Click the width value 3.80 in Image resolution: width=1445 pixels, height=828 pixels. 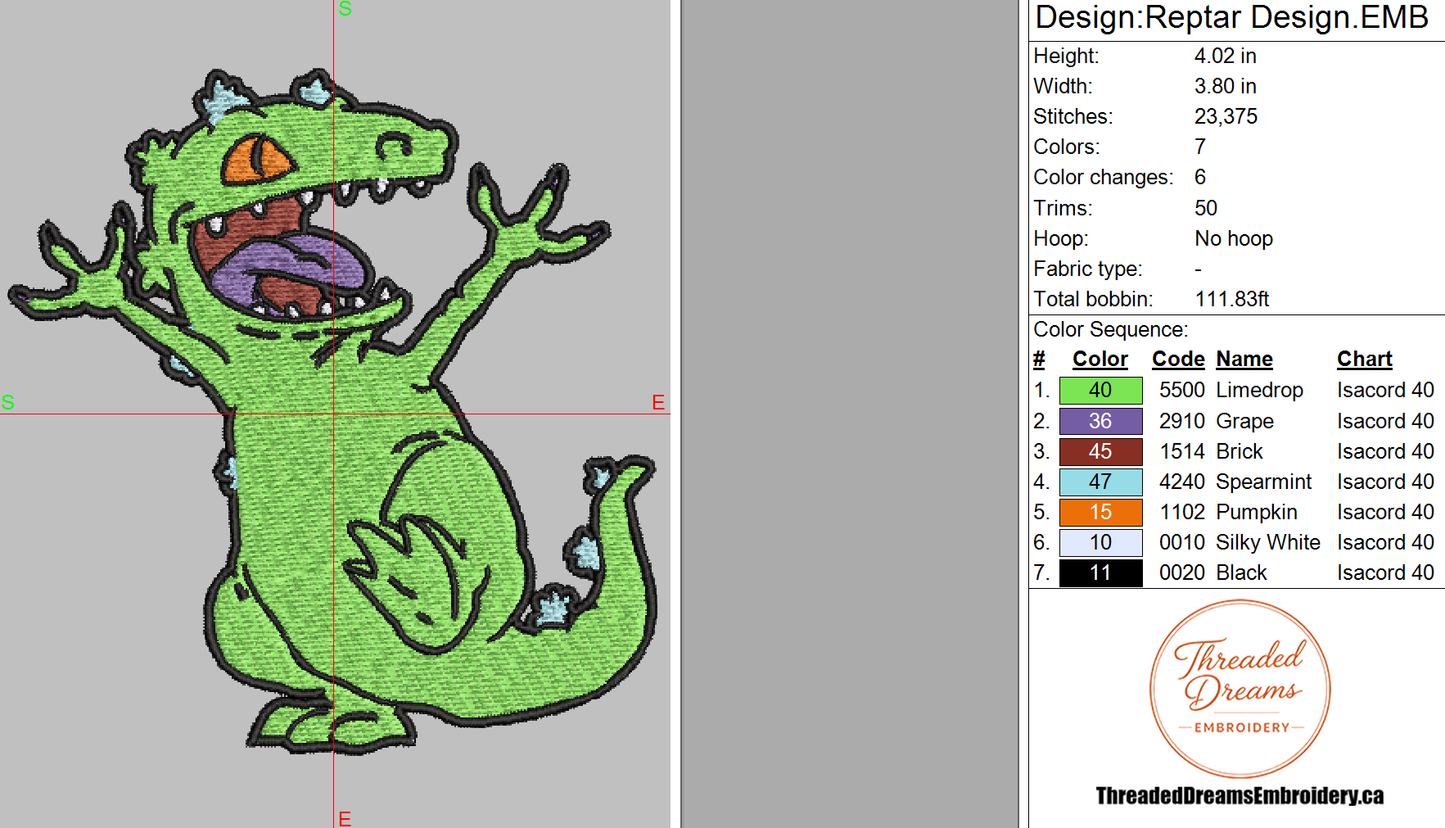(1225, 86)
